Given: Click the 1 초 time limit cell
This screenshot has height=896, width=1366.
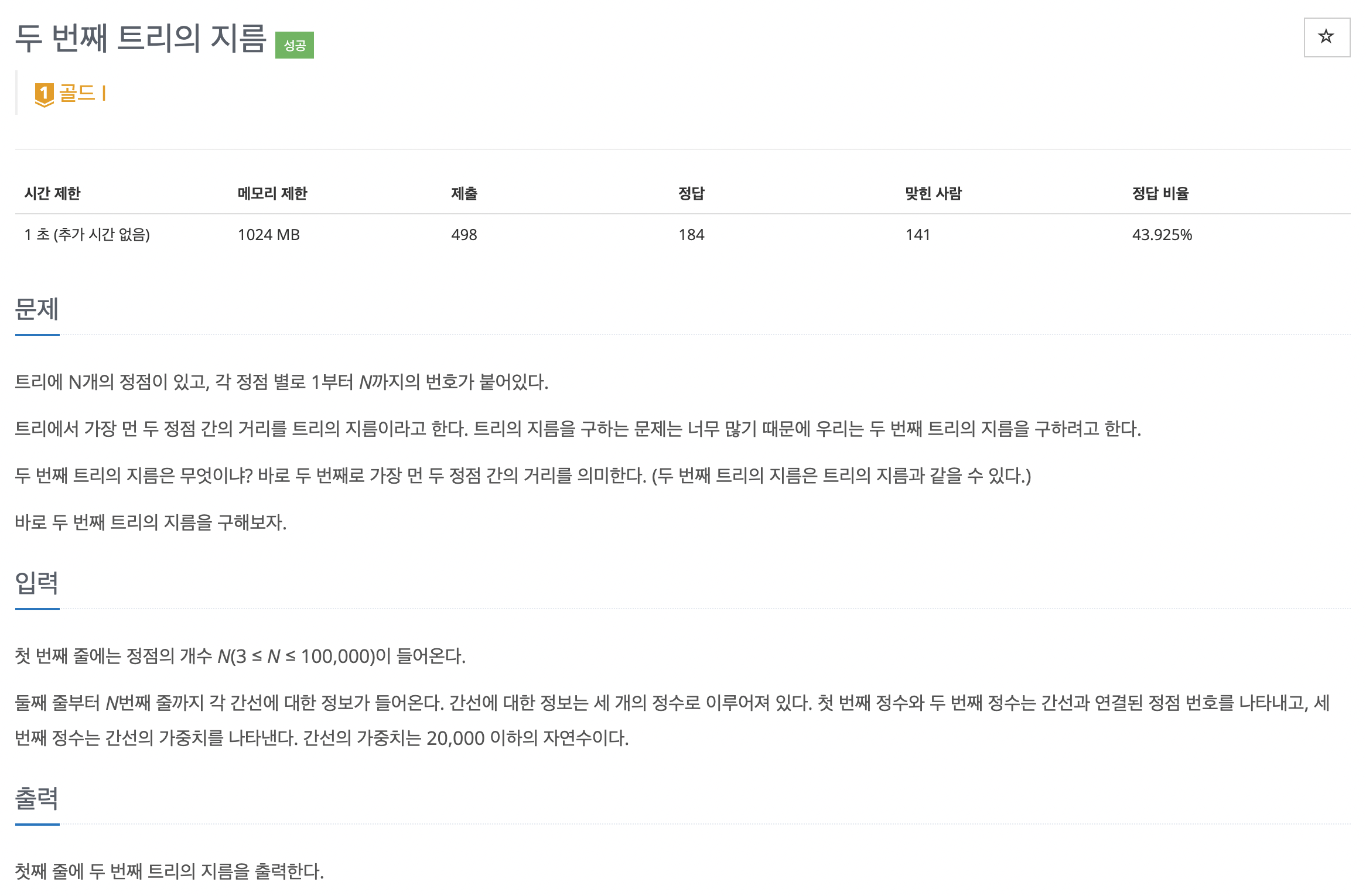Looking at the screenshot, I should tap(87, 235).
